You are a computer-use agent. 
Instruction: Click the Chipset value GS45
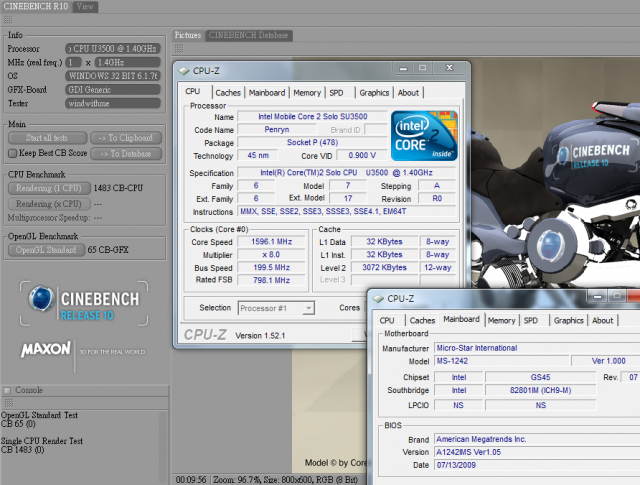[x=540, y=377]
